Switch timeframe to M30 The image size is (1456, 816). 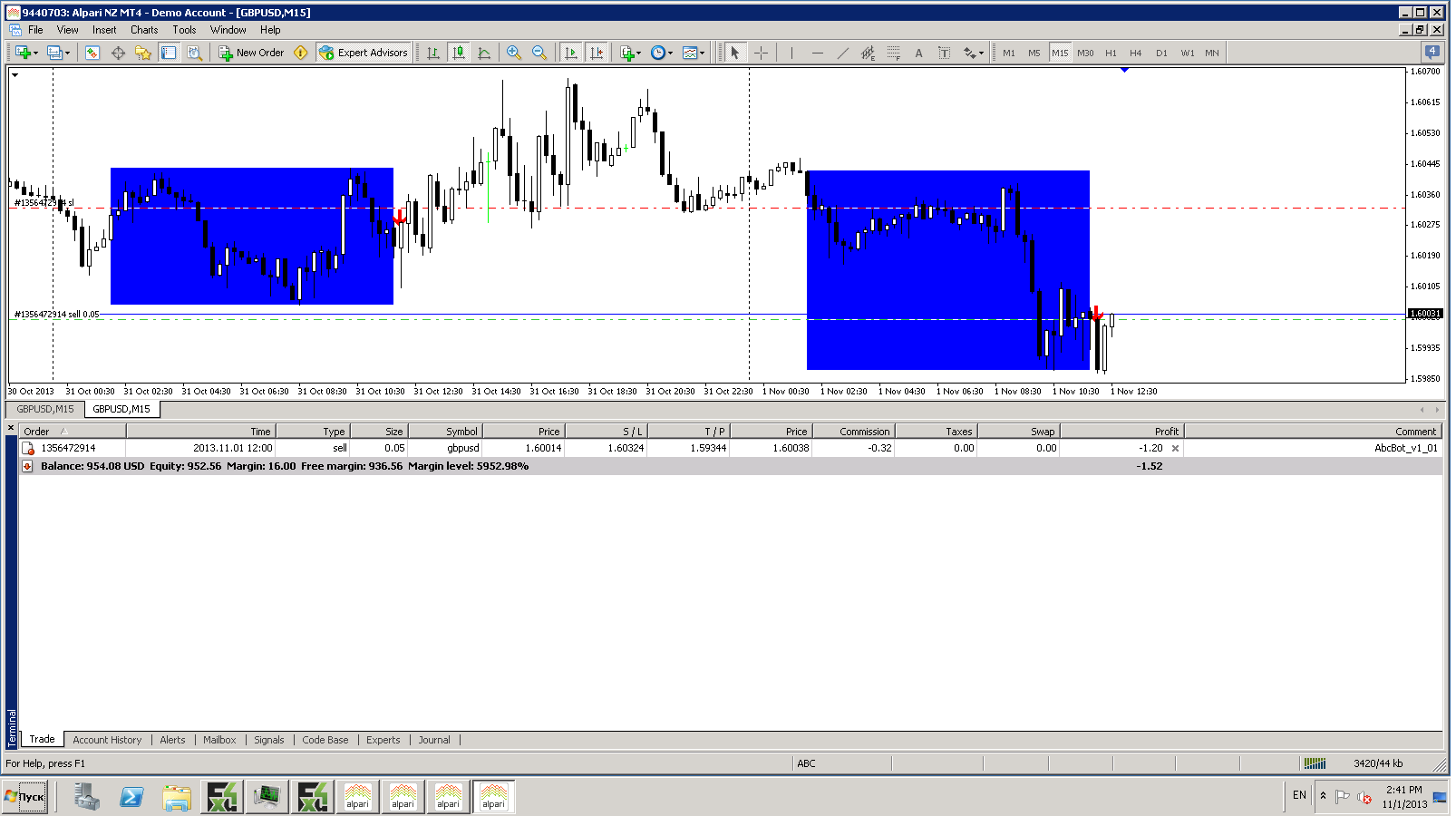[1085, 53]
